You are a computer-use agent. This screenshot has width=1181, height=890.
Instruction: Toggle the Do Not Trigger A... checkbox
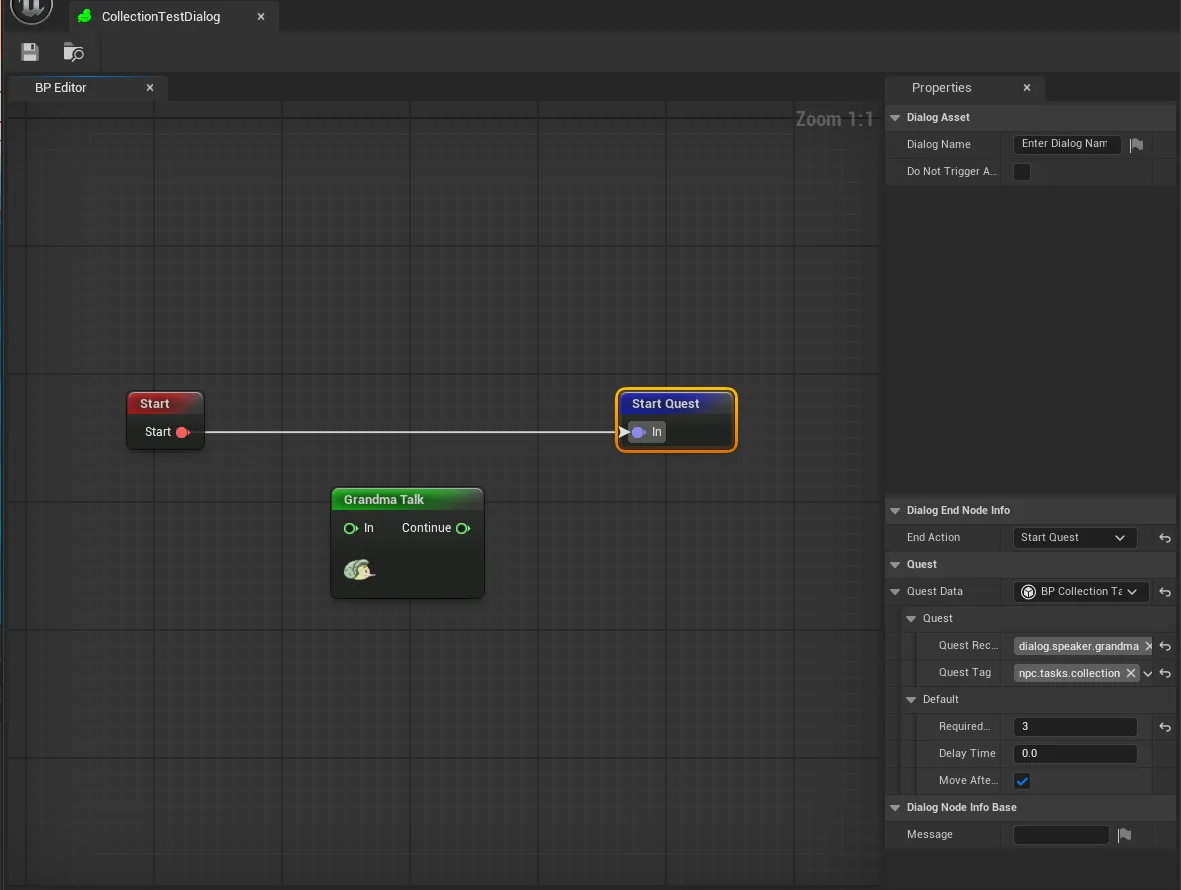point(1022,172)
